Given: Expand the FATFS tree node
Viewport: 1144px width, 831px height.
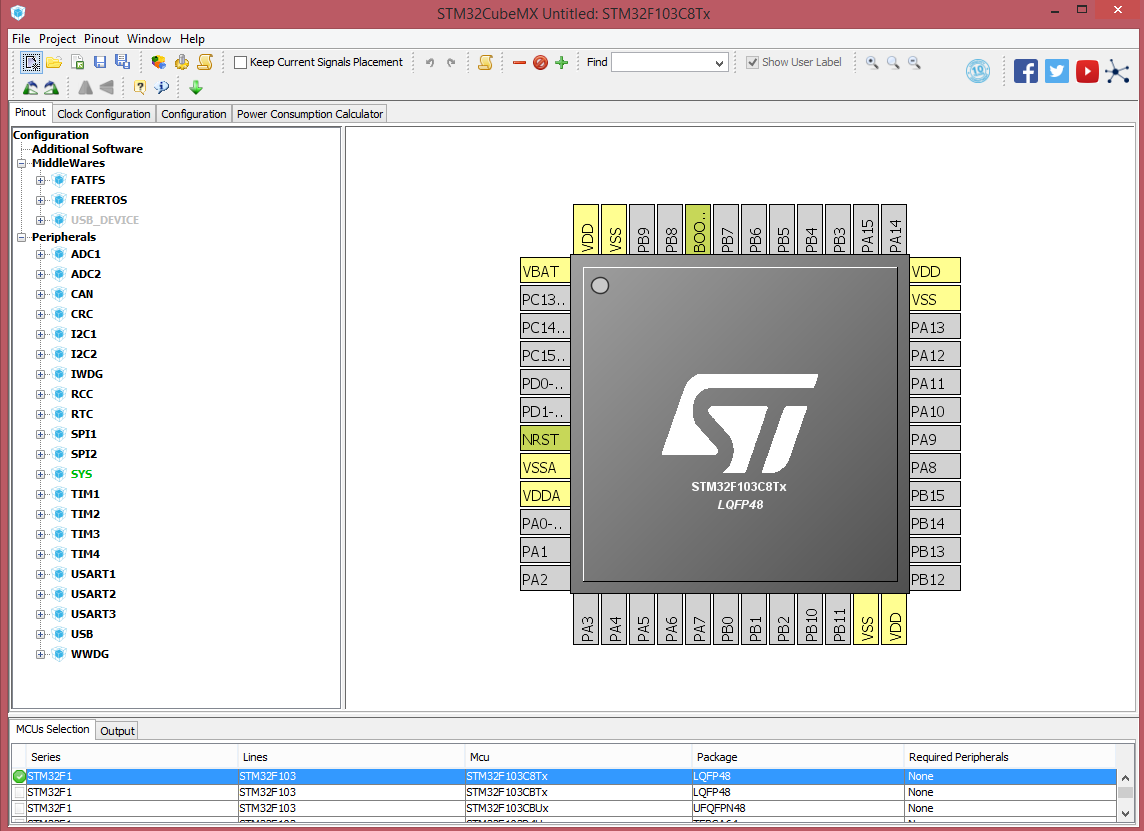Looking at the screenshot, I should [41, 180].
